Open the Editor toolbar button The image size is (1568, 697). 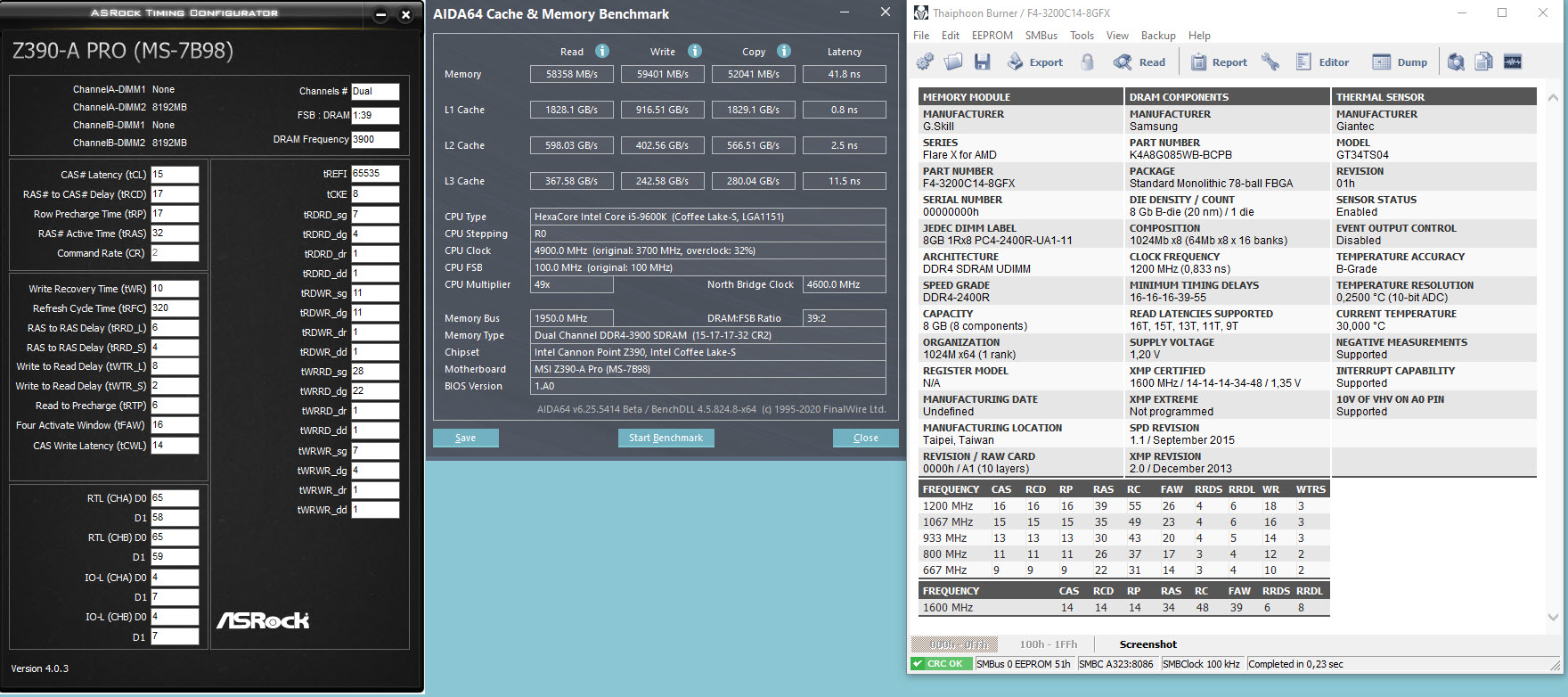[1322, 61]
